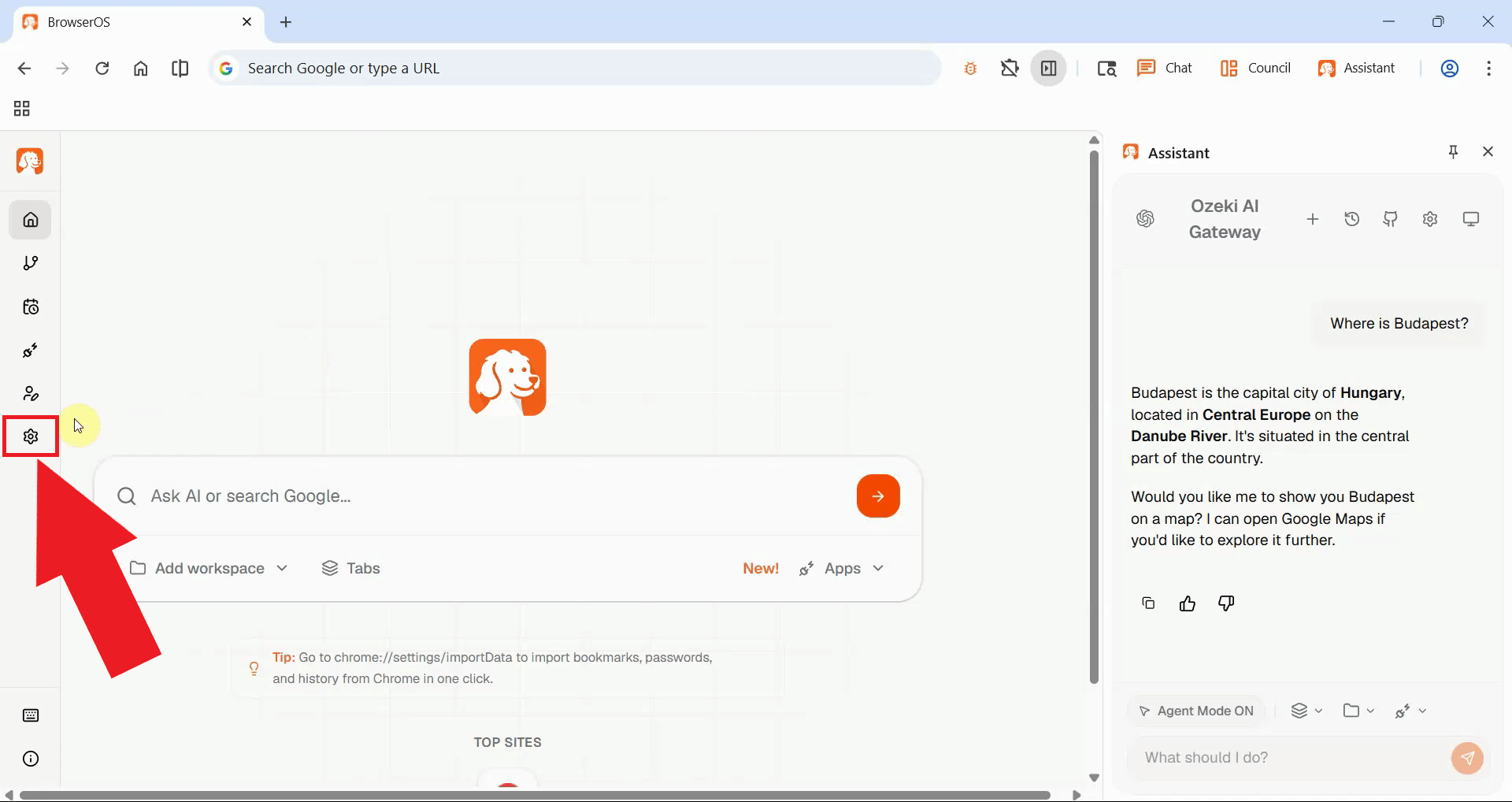Open the Apps dropdown
Image resolution: width=1512 pixels, height=802 pixels.
[x=856, y=568]
